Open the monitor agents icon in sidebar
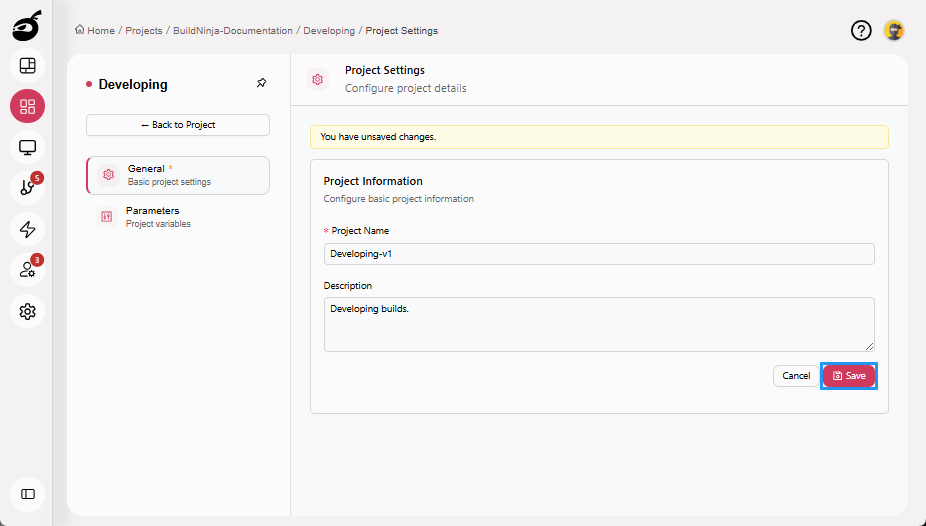926x526 pixels. tap(27, 147)
